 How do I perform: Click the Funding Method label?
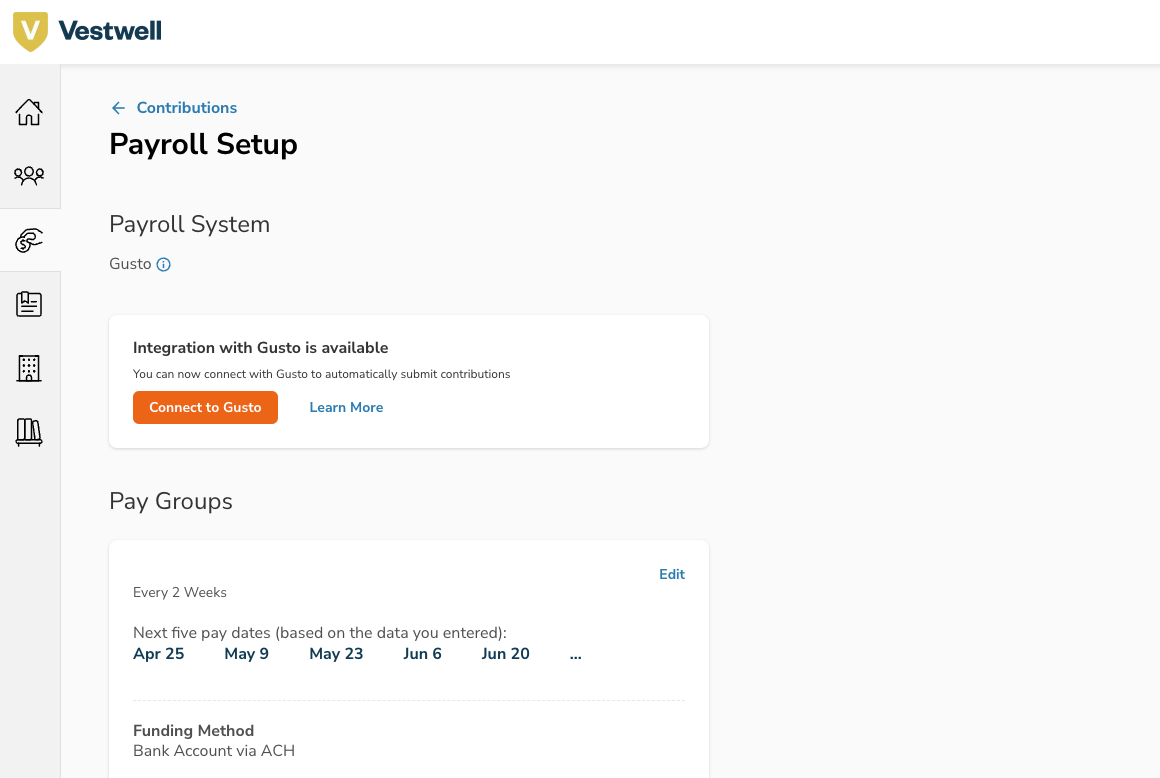tap(194, 731)
